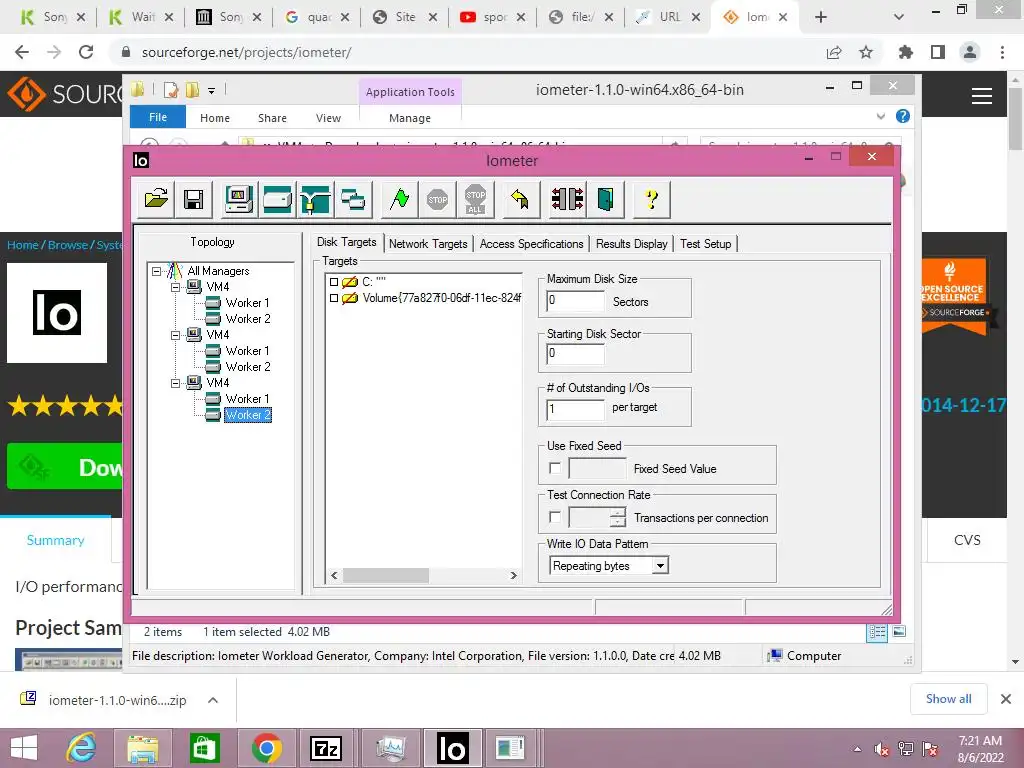Add new network worker icon
Viewport: 1024px width, 768px height.
click(315, 199)
